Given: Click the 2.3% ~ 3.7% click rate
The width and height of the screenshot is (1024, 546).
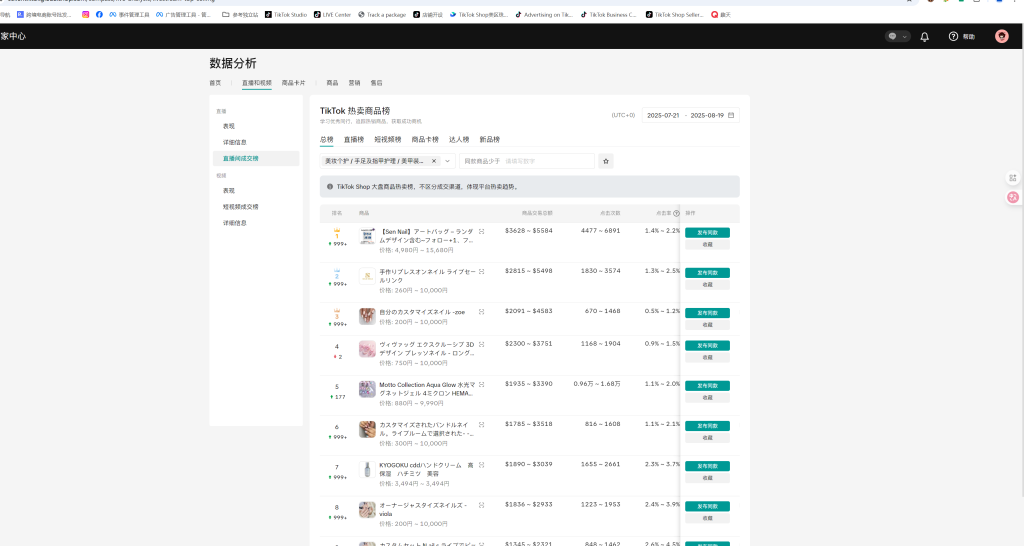Looking at the screenshot, I should coord(662,464).
